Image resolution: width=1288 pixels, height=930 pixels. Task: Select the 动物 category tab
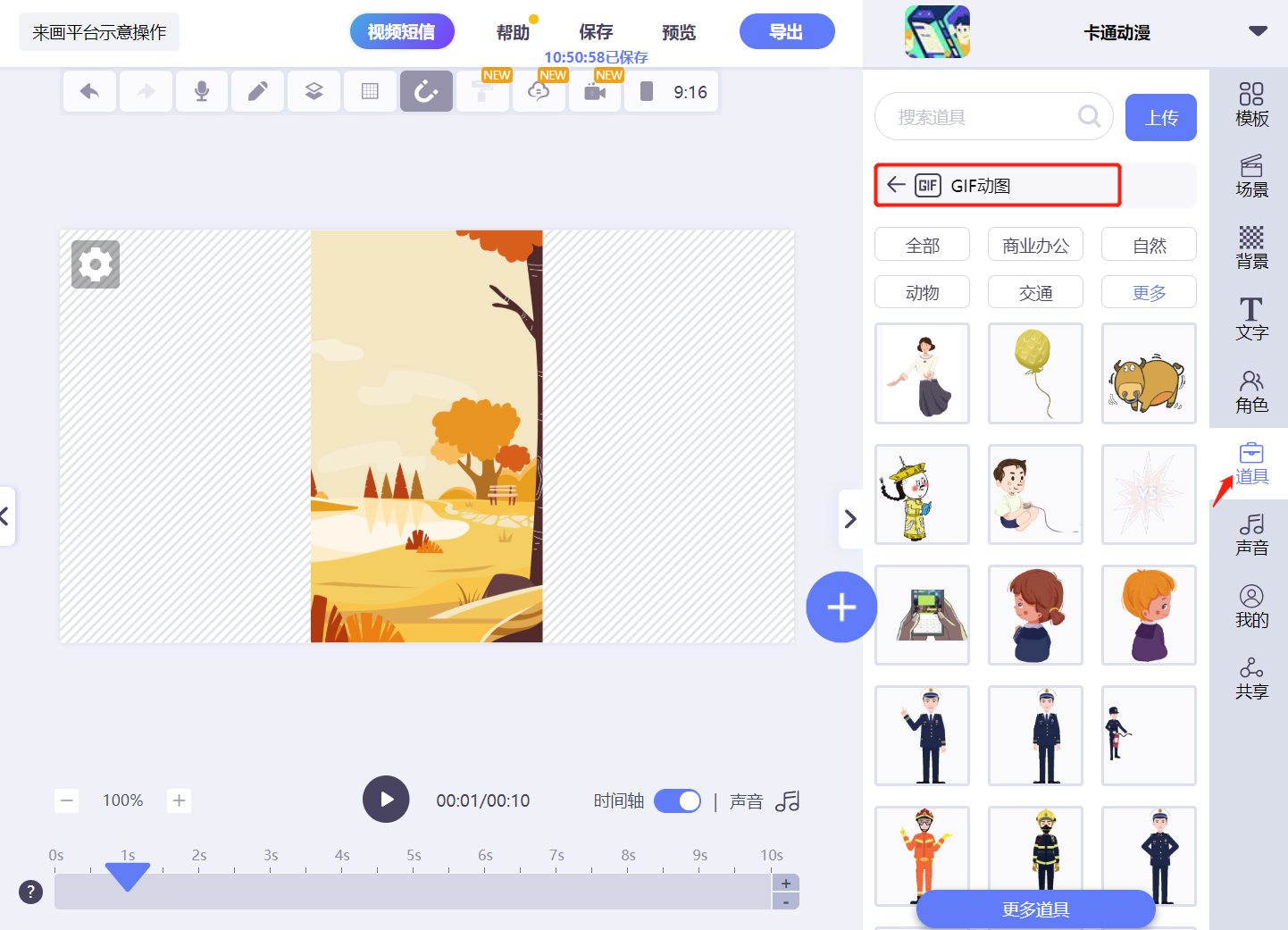922,292
